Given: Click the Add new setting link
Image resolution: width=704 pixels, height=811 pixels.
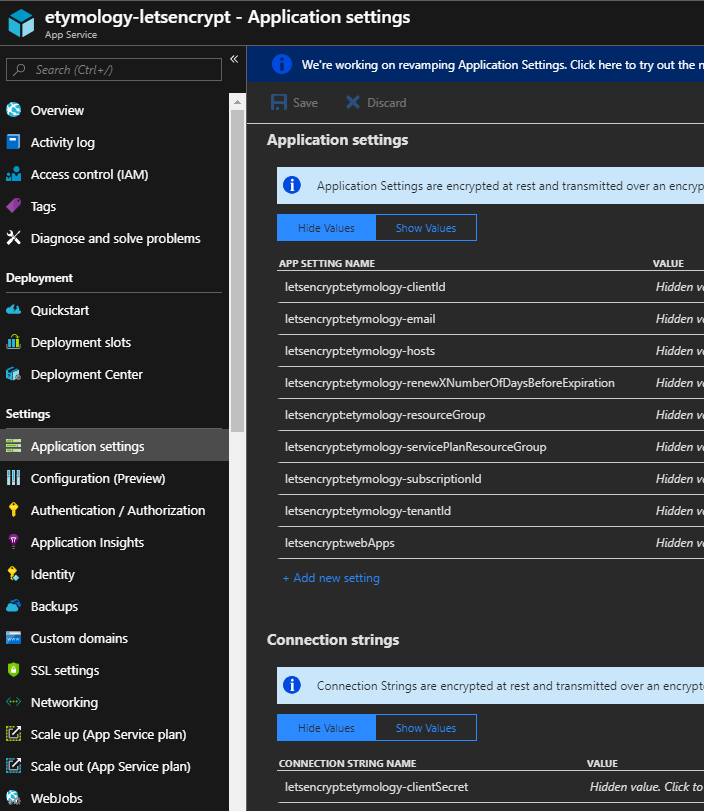Looking at the screenshot, I should pyautogui.click(x=331, y=578).
